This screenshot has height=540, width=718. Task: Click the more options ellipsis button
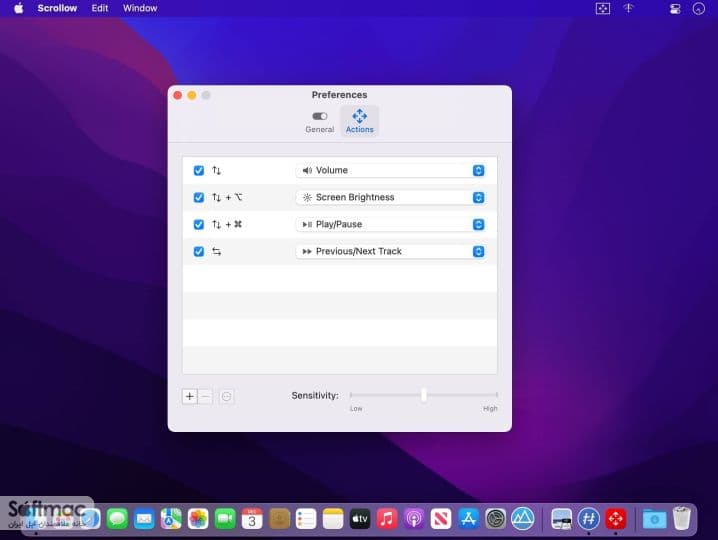click(226, 396)
